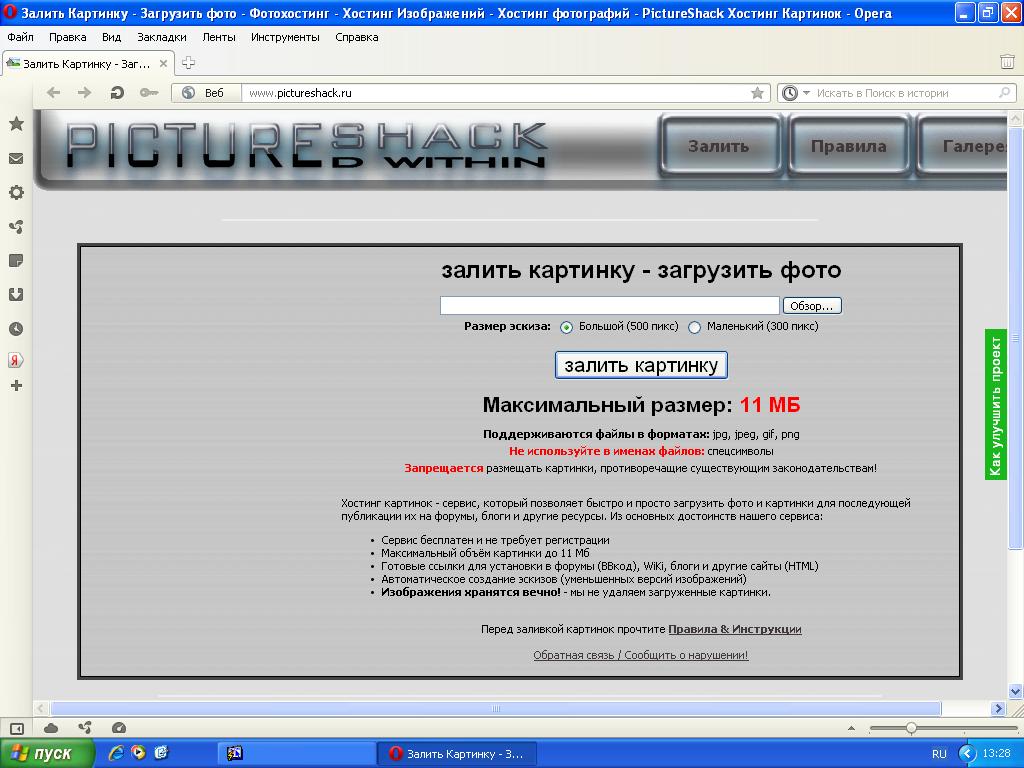Open Обратная связь / Сообщить о нарушении link
The width and height of the screenshot is (1024, 768).
pos(641,655)
